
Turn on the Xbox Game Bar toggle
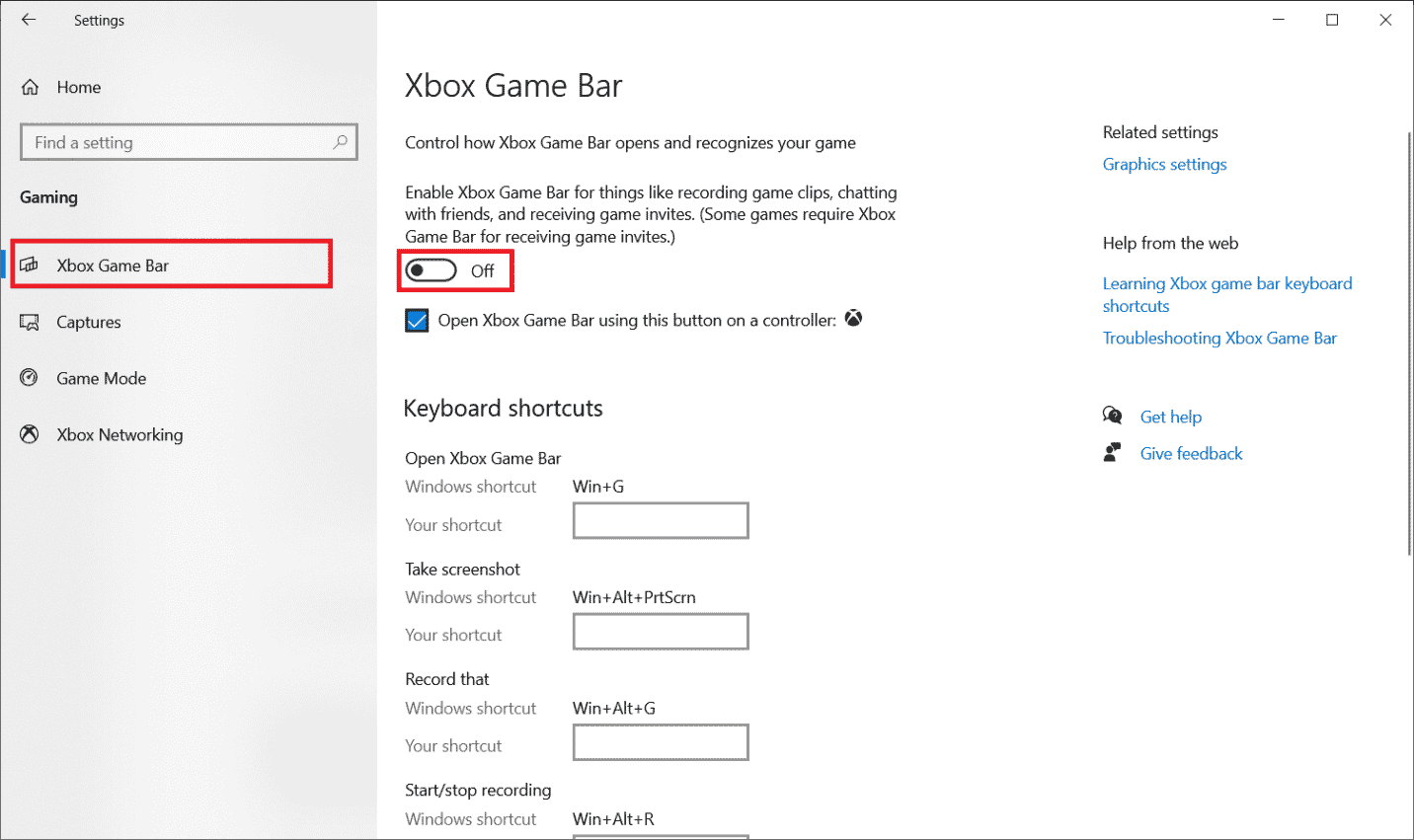pos(432,270)
